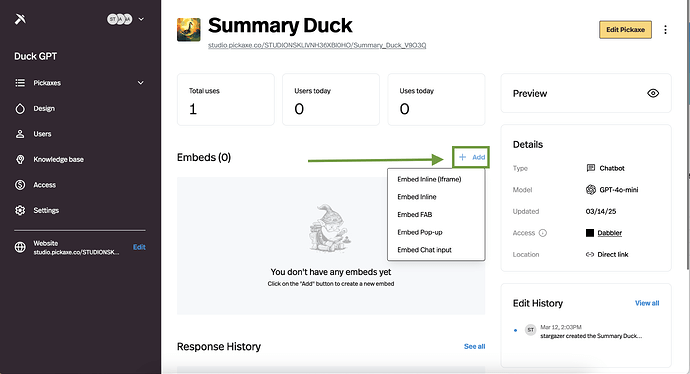Viewport: 690px width, 374px height.
Task: Open the Design menu item
Action: (x=44, y=108)
